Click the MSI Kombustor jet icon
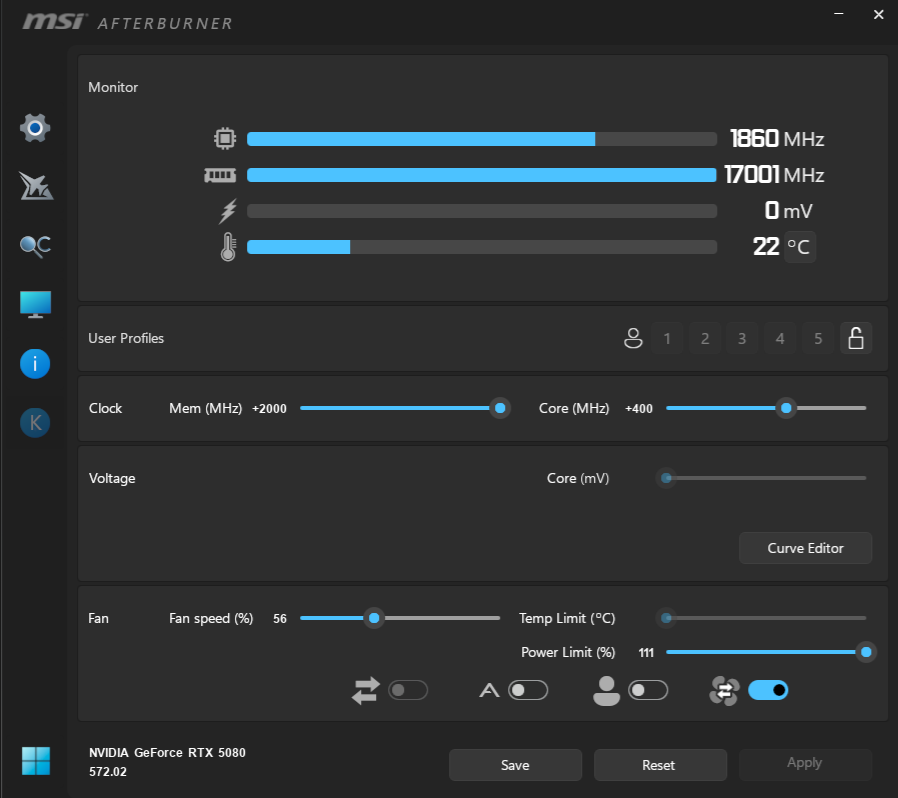The width and height of the screenshot is (898, 798). (35, 186)
